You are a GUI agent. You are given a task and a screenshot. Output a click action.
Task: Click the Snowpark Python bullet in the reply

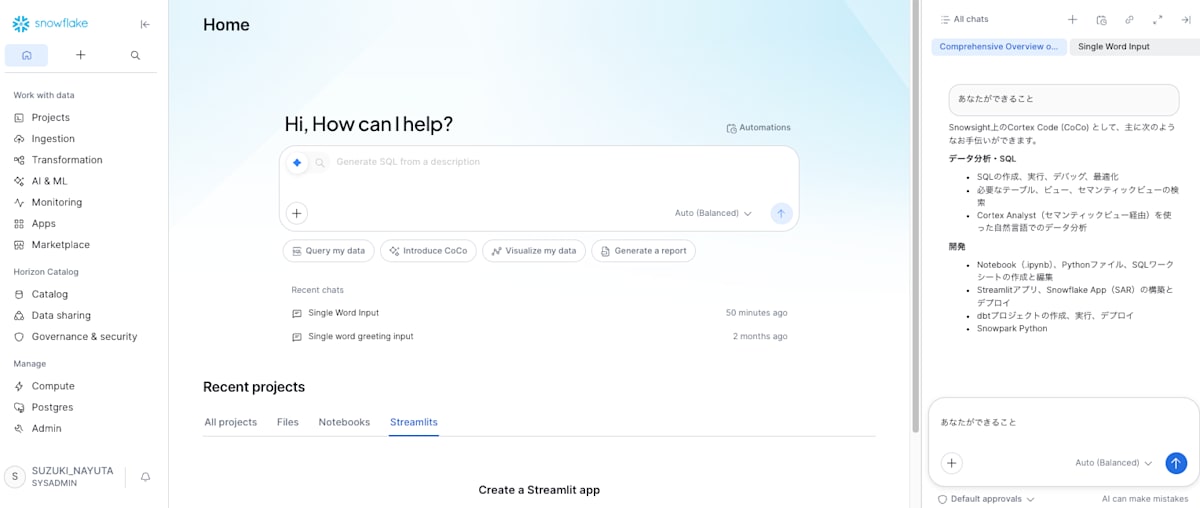click(1012, 328)
